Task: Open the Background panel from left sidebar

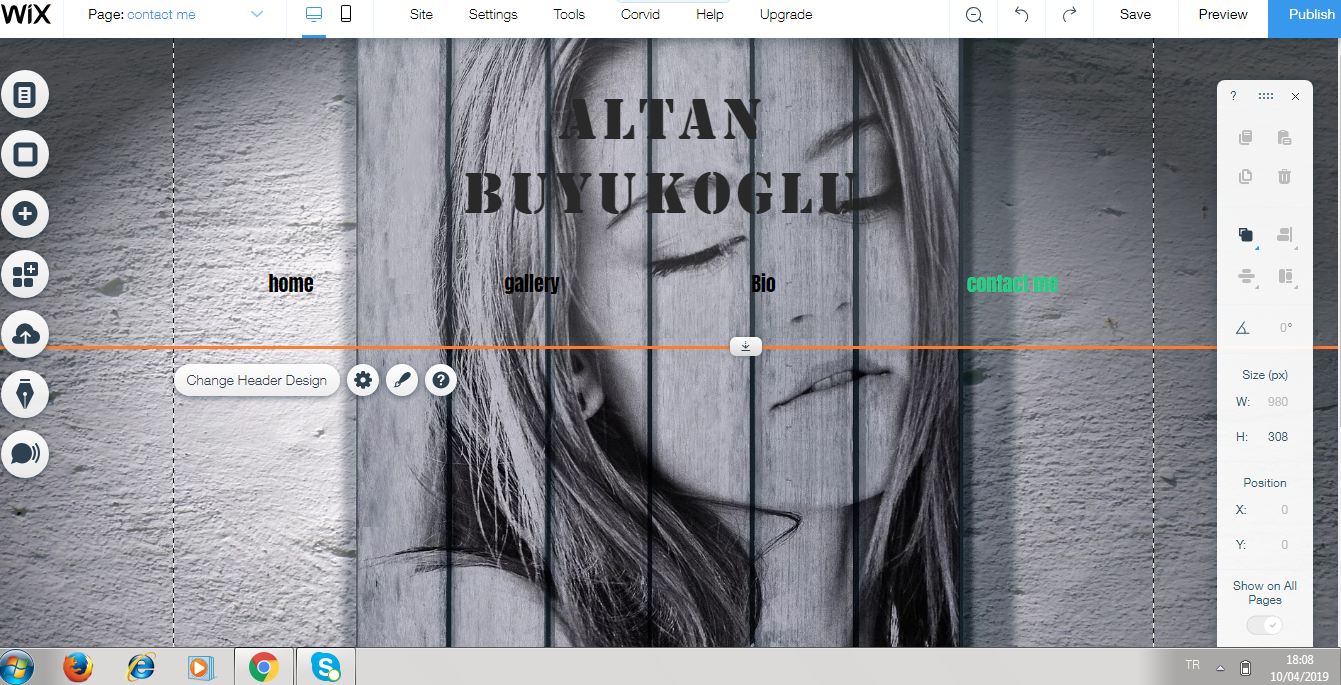Action: [x=25, y=155]
